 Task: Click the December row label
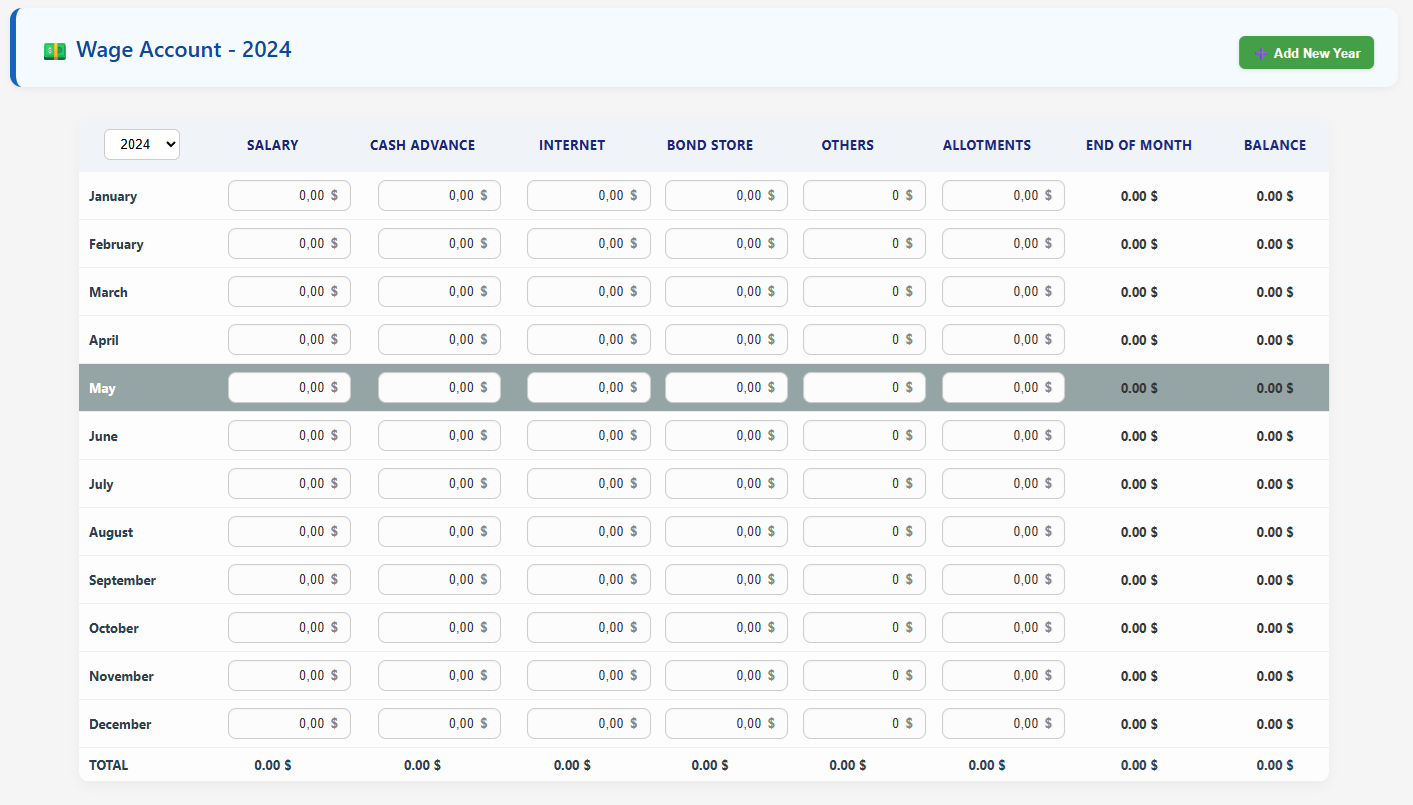120,724
